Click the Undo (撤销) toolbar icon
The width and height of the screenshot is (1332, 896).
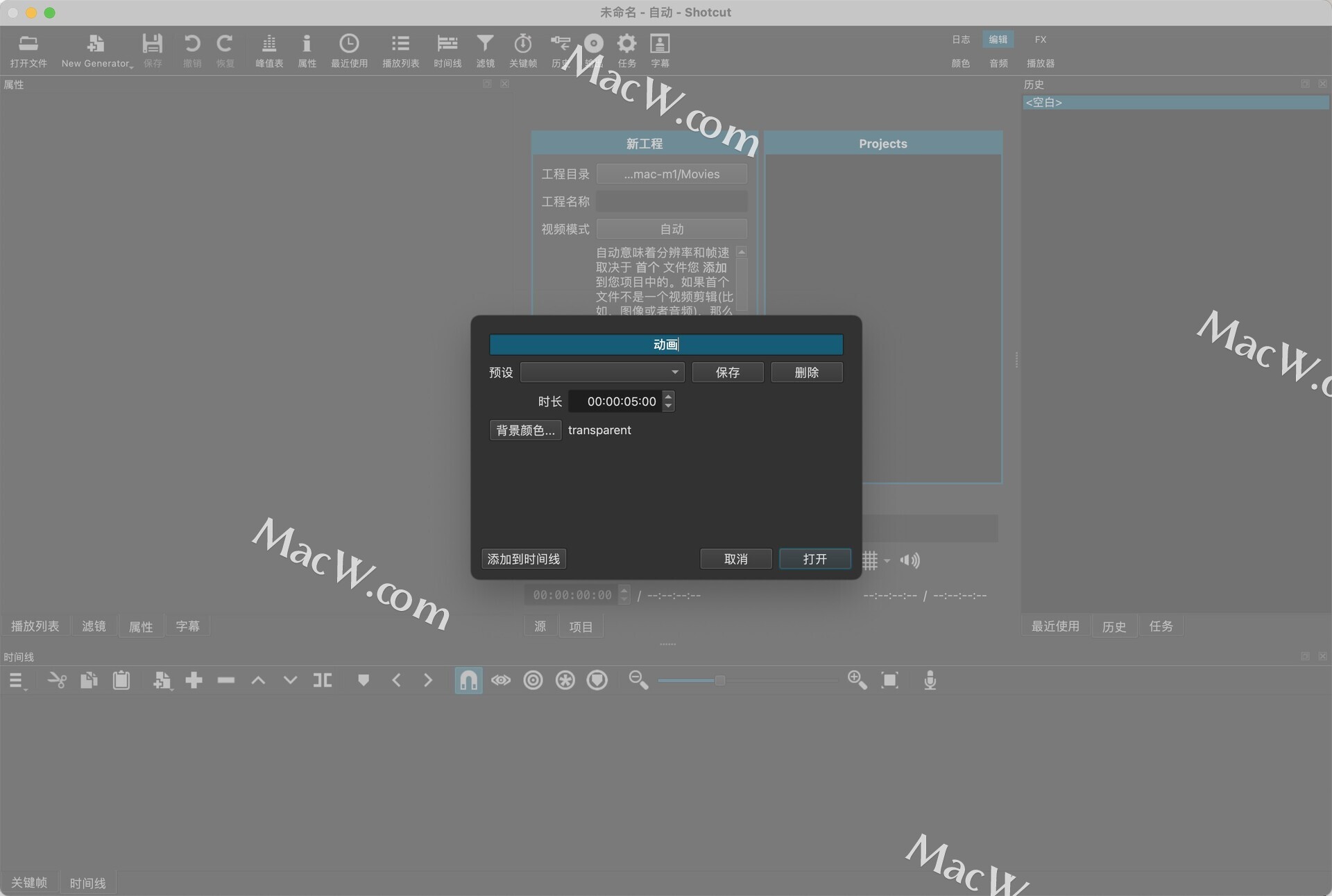(x=192, y=51)
